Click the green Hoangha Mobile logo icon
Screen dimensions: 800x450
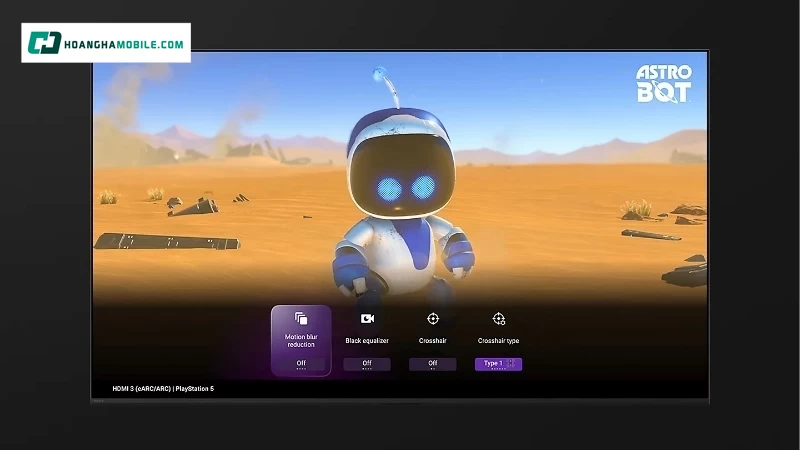tap(45, 43)
